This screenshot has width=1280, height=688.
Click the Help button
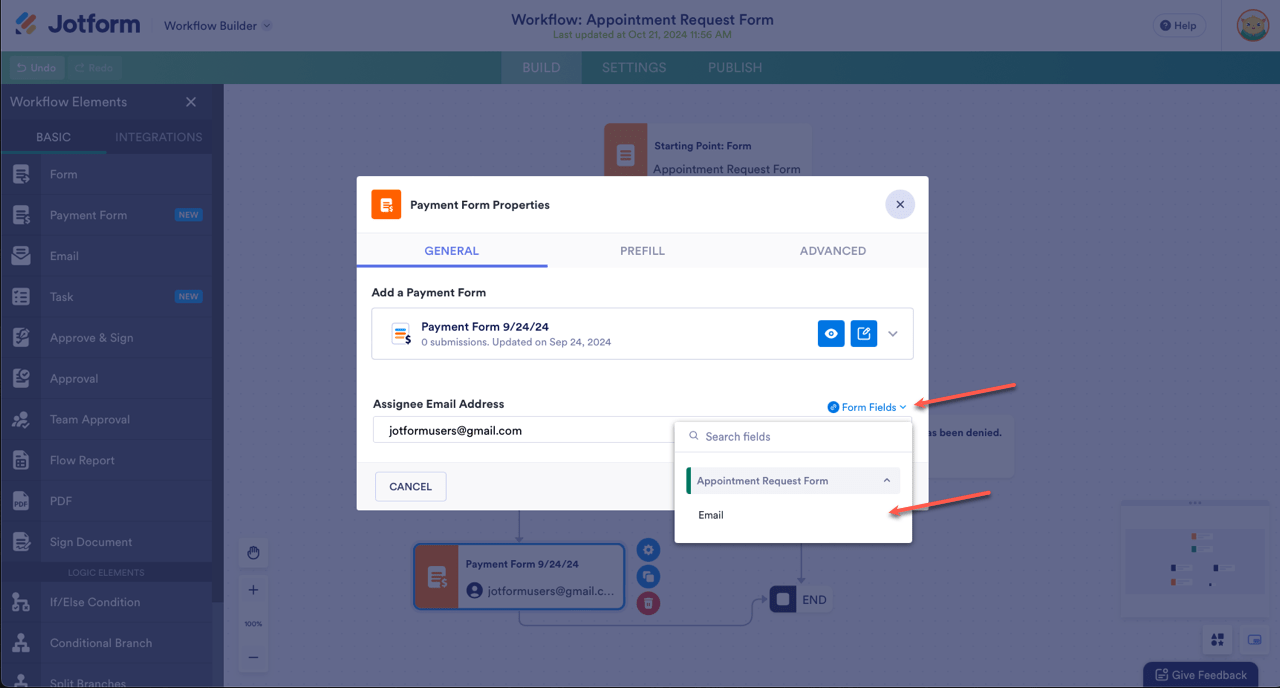(x=1179, y=26)
